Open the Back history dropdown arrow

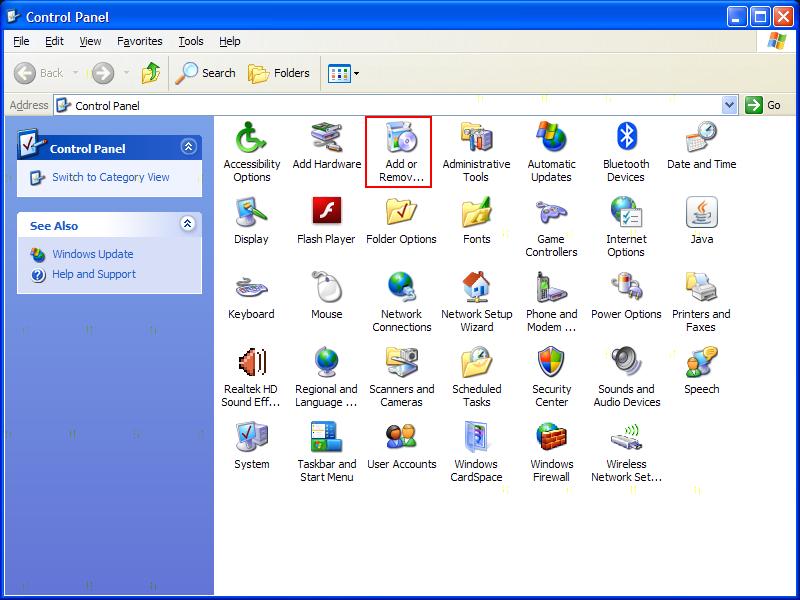76,73
